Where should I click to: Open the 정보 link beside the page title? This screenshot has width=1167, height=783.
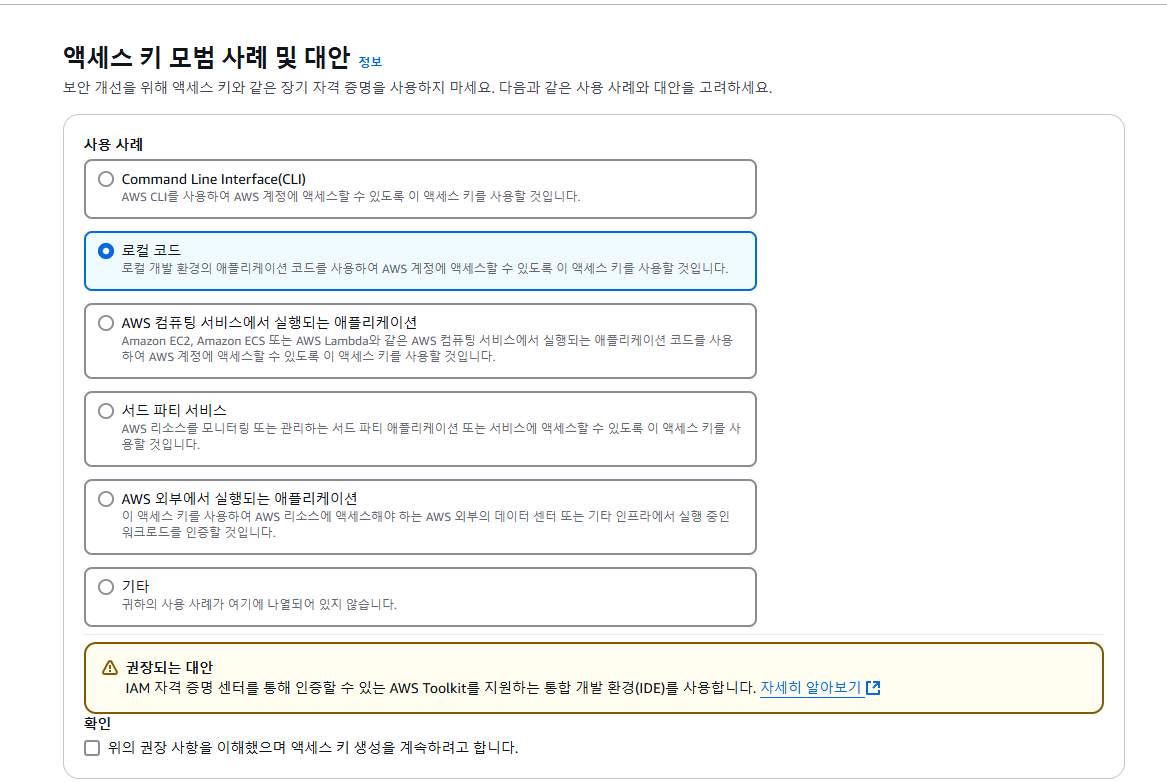(371, 62)
